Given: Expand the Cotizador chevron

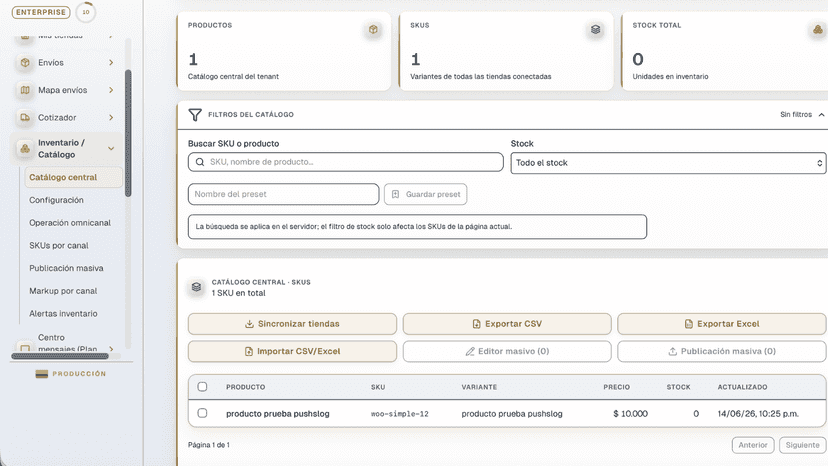Looking at the screenshot, I should [x=111, y=117].
